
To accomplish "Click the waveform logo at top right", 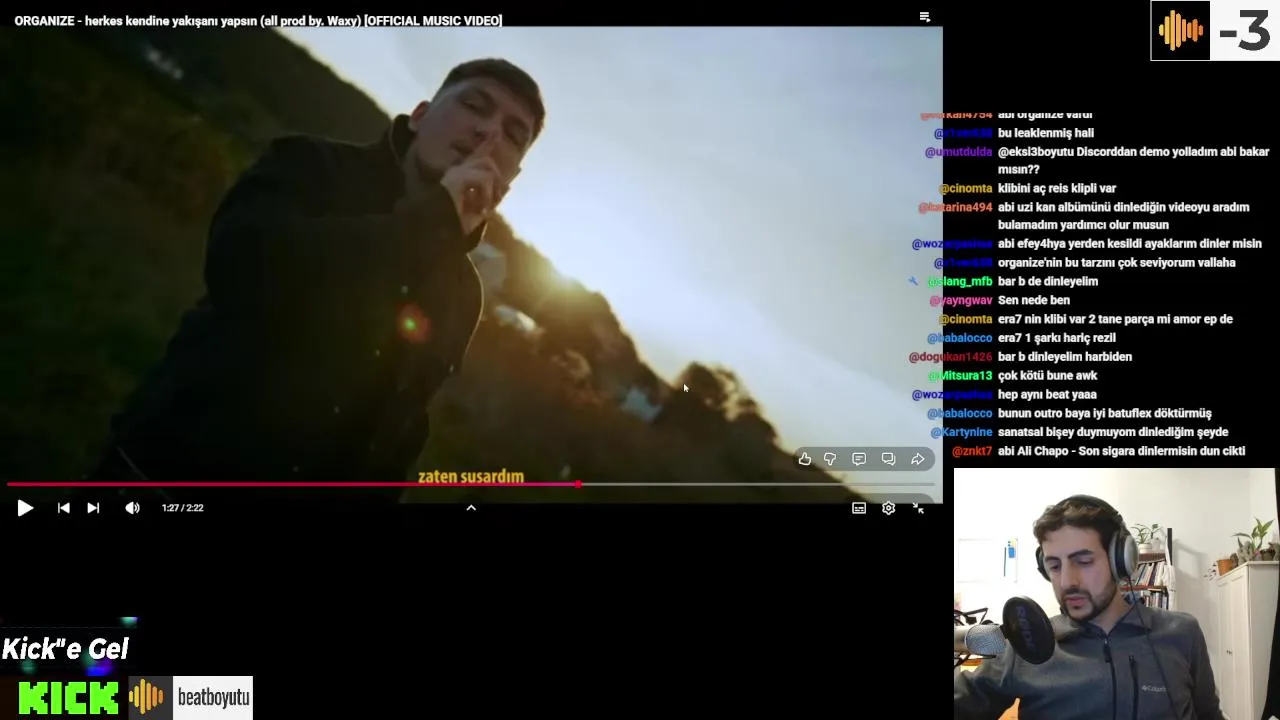I will [1180, 31].
